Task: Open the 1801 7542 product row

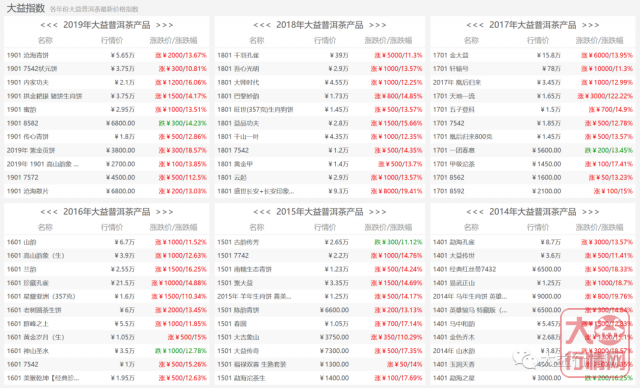Action: click(x=320, y=150)
